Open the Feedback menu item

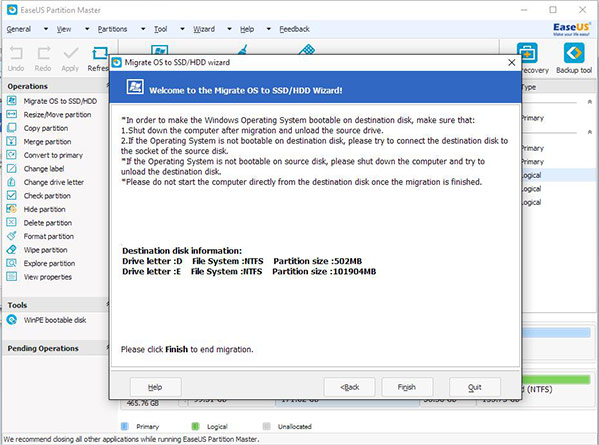pos(294,29)
